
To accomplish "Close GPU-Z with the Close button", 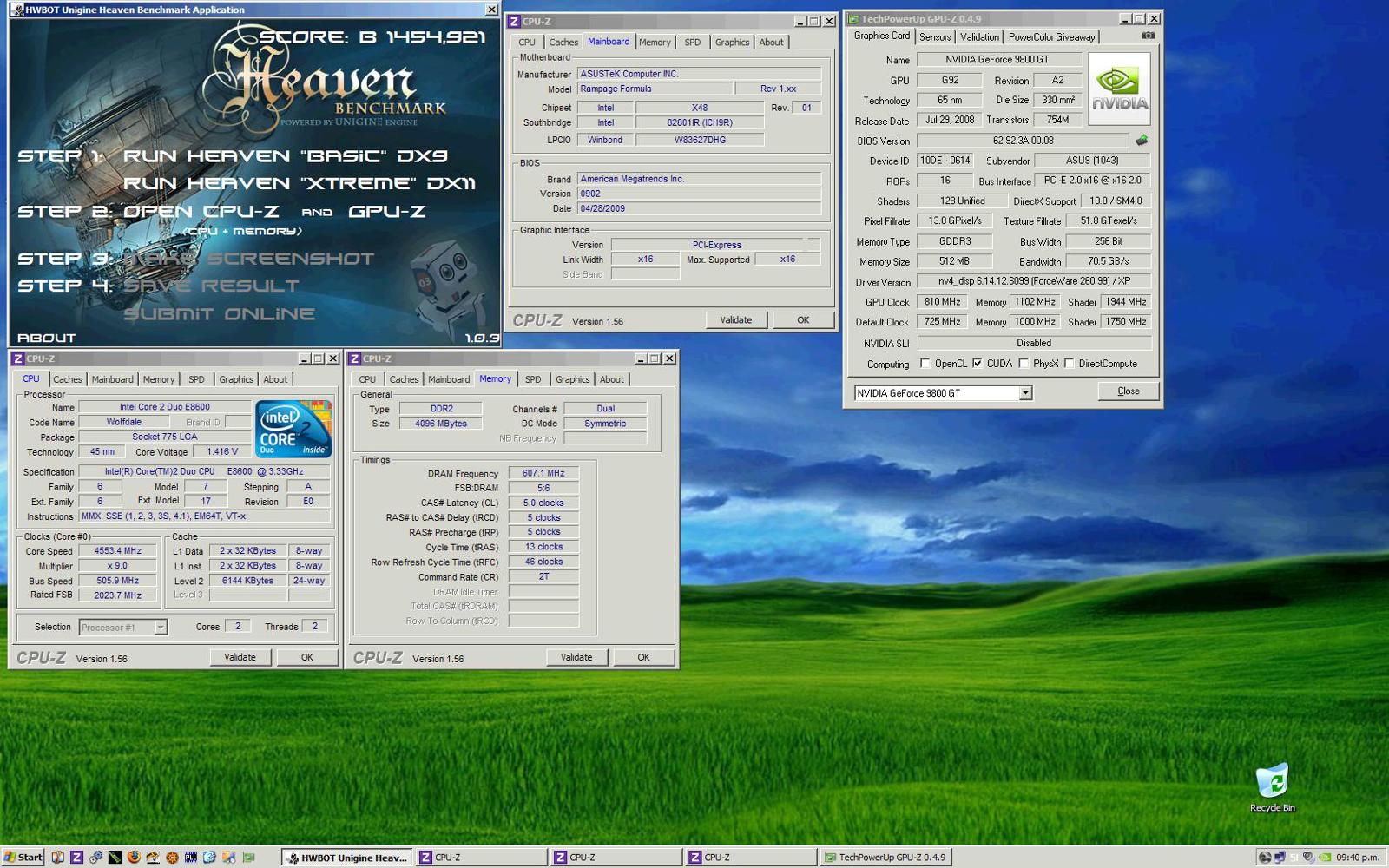I will (1129, 391).
